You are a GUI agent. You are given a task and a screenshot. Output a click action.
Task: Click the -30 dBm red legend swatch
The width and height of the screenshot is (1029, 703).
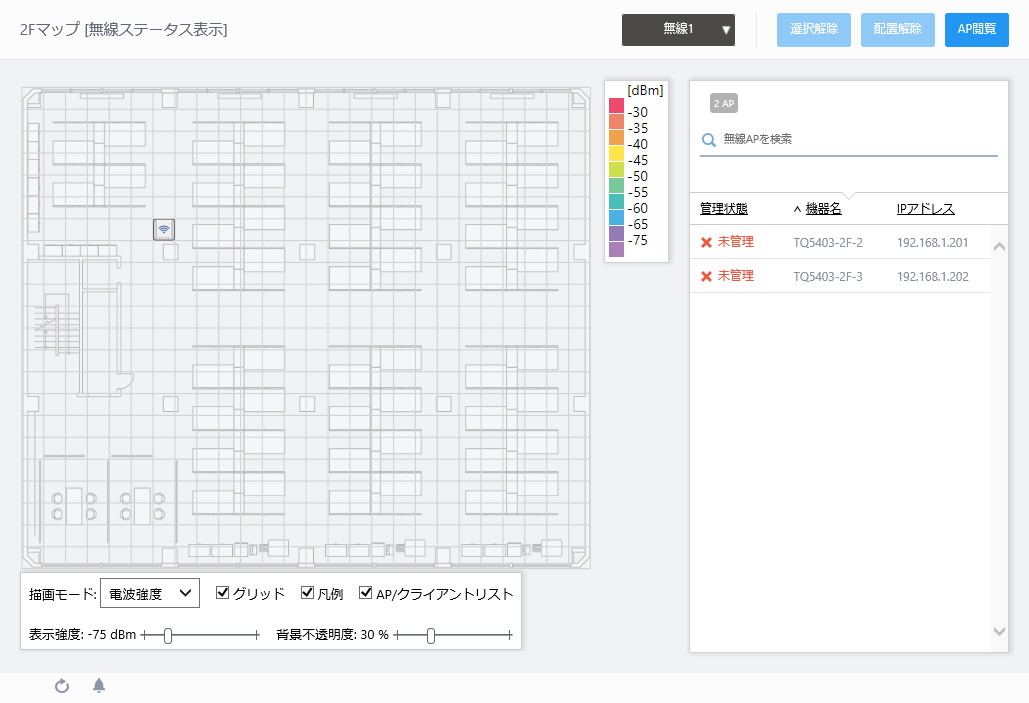[616, 106]
